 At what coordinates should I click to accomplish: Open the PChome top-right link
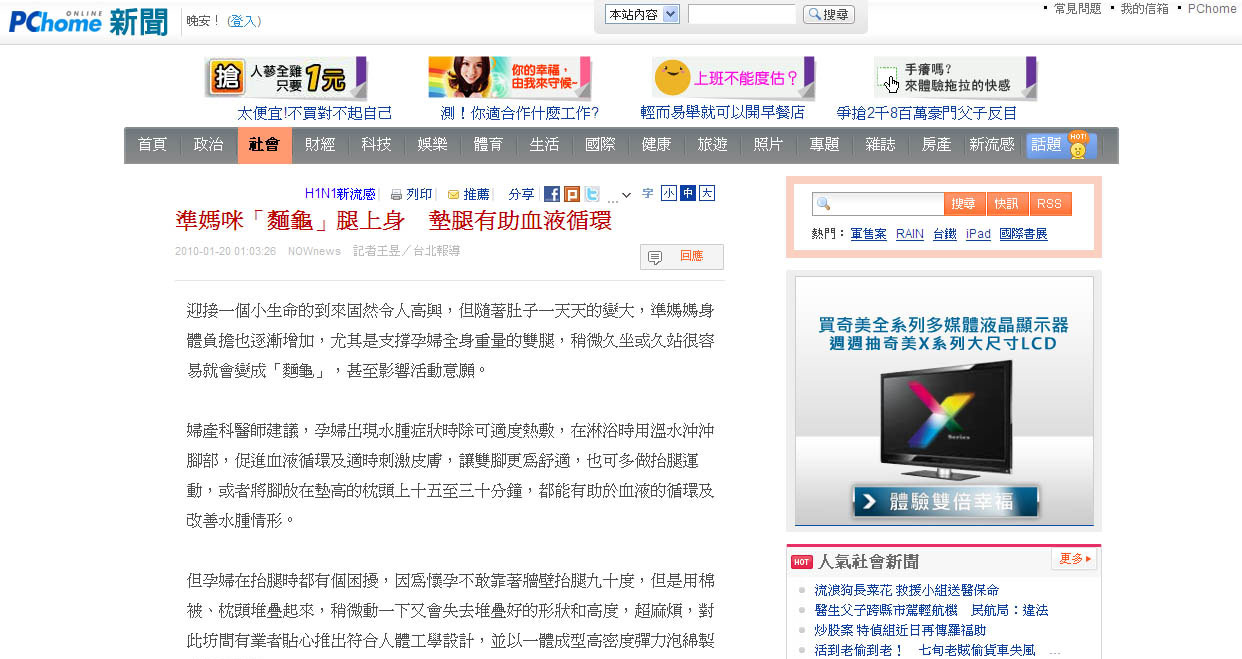1212,8
